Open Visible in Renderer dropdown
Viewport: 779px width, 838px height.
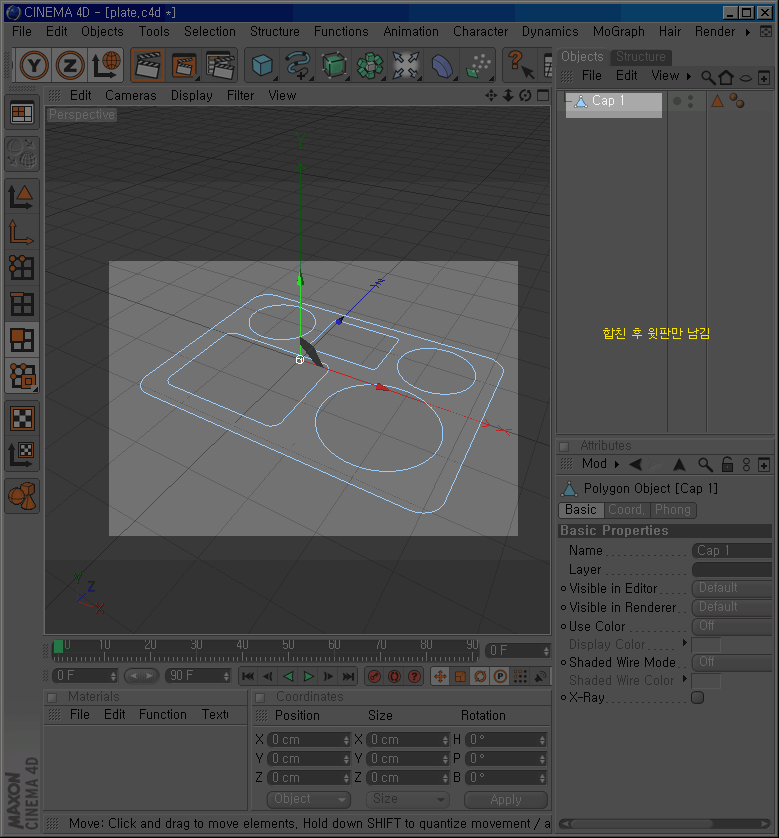pos(732,607)
